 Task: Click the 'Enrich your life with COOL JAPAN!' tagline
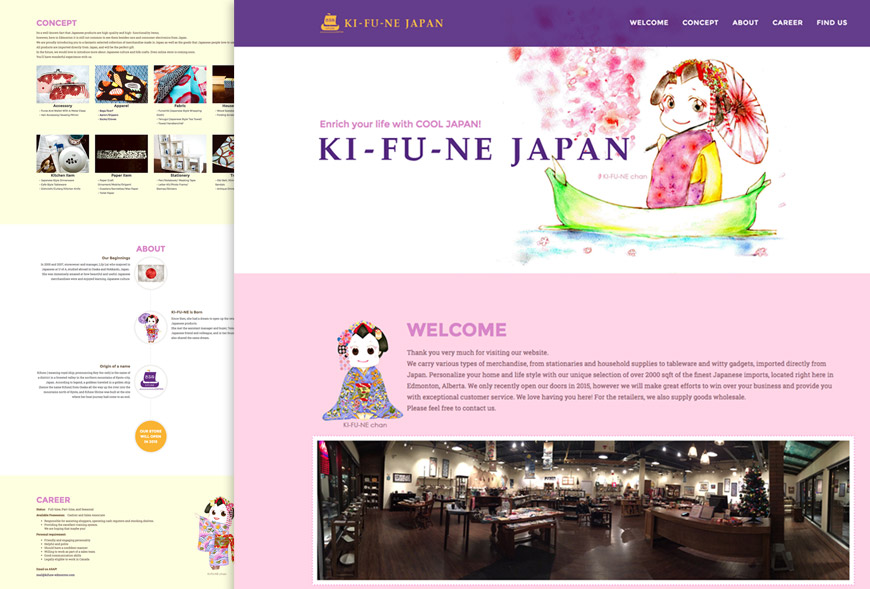pyautogui.click(x=400, y=124)
